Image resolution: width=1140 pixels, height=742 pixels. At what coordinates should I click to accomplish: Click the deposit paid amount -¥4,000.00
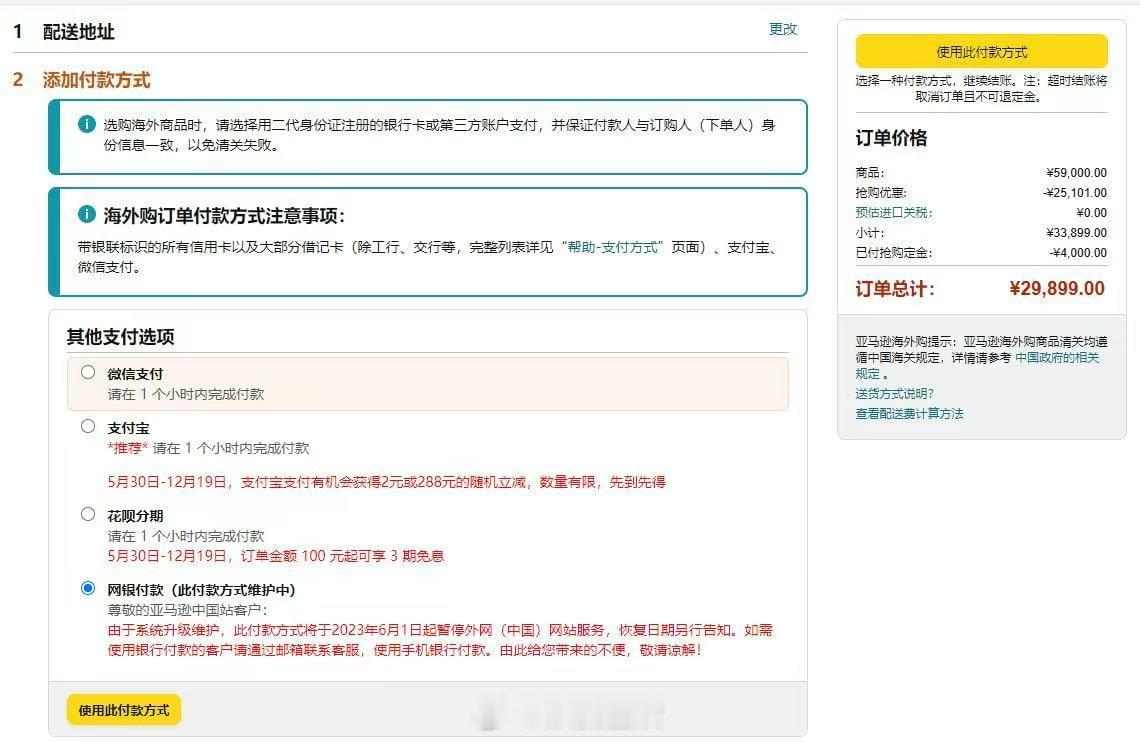point(1078,253)
